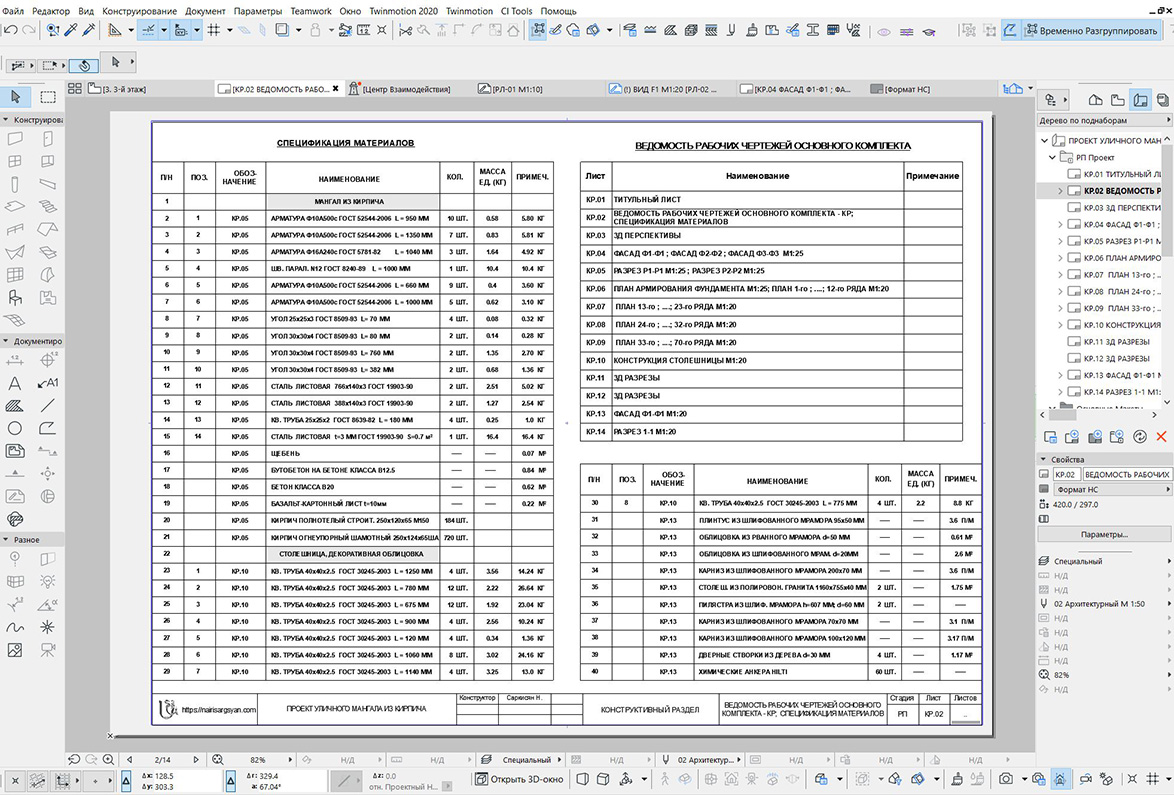The height and width of the screenshot is (795, 1174).
Task: Select the eyedropper pick-up parameters tool
Action: pyautogui.click(x=71, y=31)
